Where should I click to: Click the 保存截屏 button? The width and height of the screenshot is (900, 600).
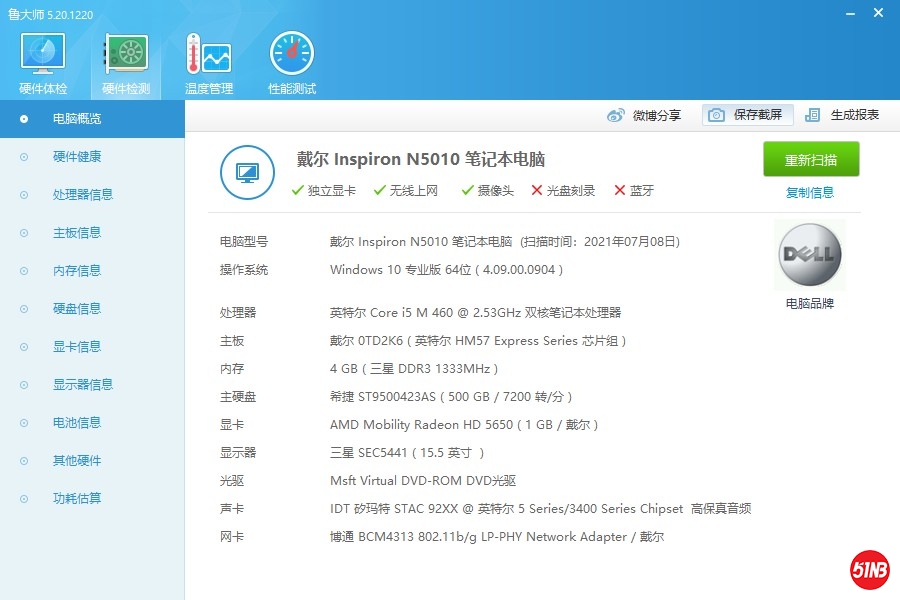747,115
